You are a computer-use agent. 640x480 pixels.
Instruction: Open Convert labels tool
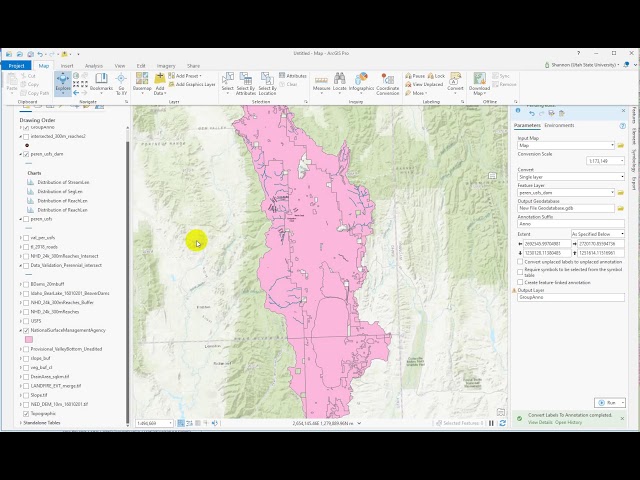pos(455,83)
